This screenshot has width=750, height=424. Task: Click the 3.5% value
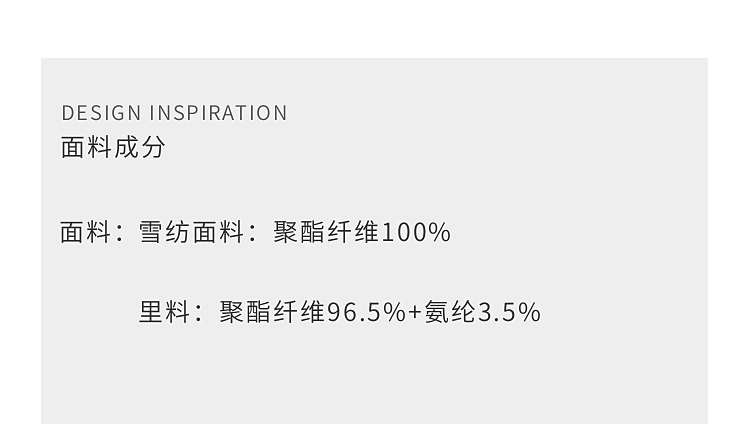[509, 312]
